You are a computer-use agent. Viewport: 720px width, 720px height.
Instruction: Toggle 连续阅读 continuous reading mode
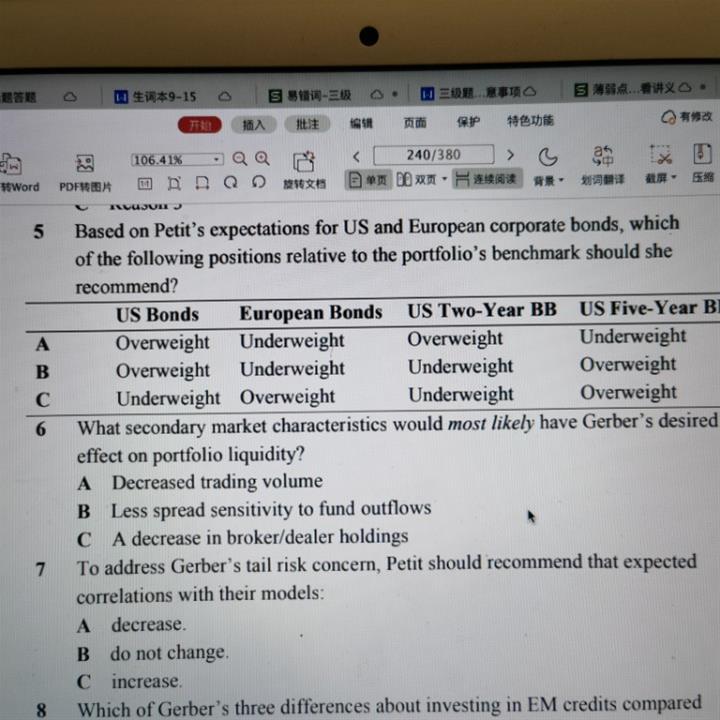[x=486, y=179]
